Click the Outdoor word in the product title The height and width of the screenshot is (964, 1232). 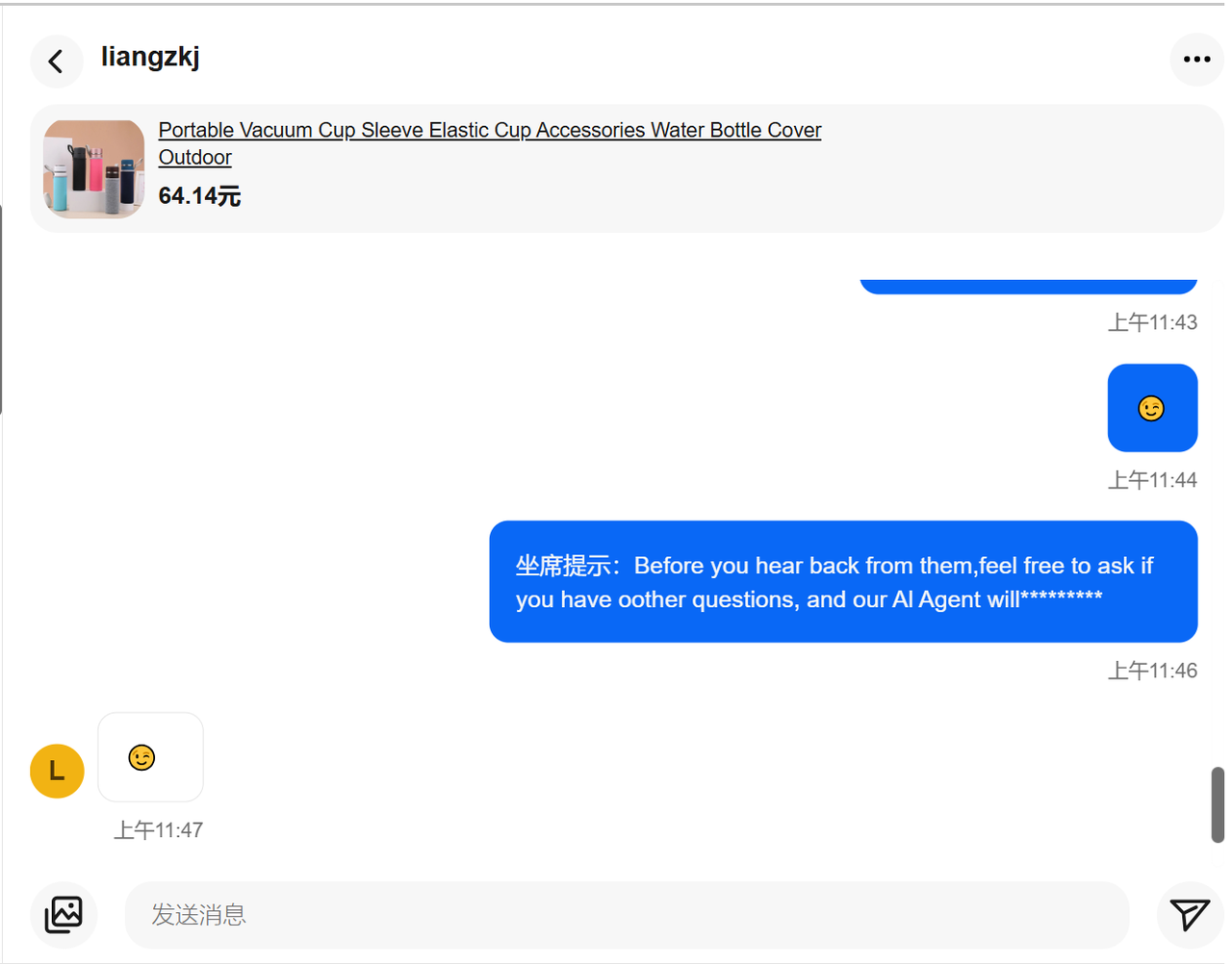click(x=195, y=158)
